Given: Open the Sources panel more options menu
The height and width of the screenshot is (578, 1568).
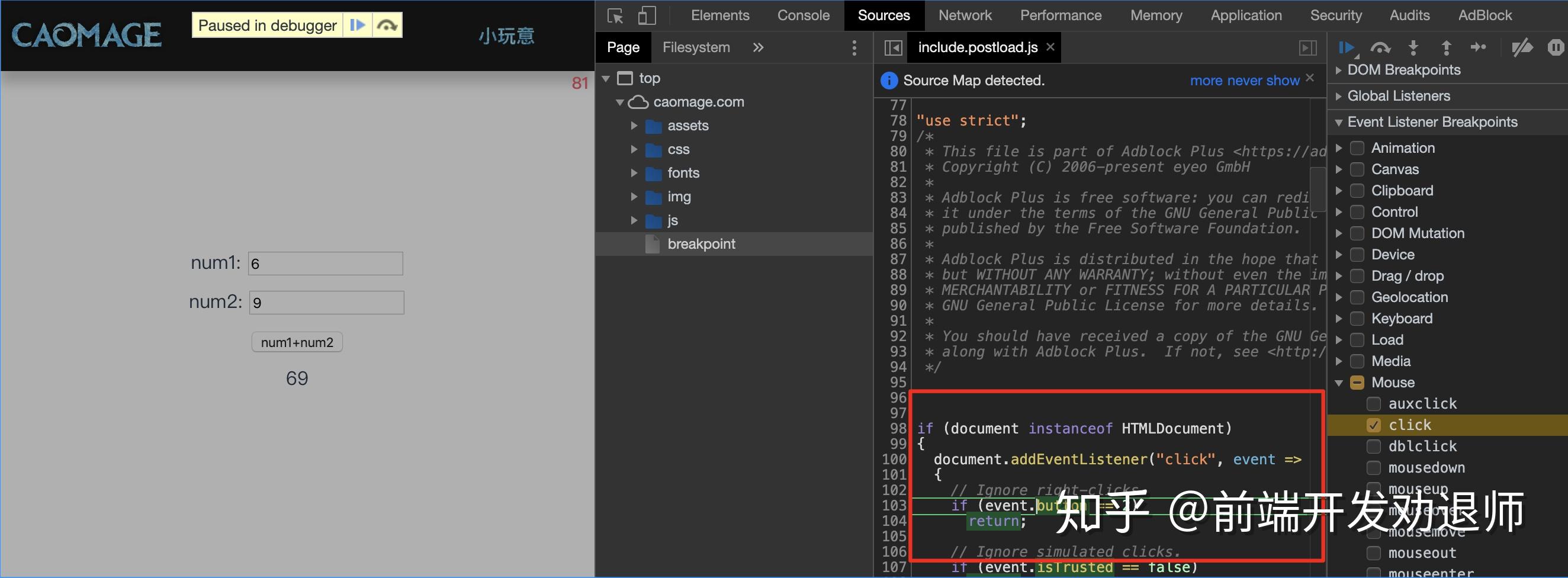Looking at the screenshot, I should click(x=854, y=47).
